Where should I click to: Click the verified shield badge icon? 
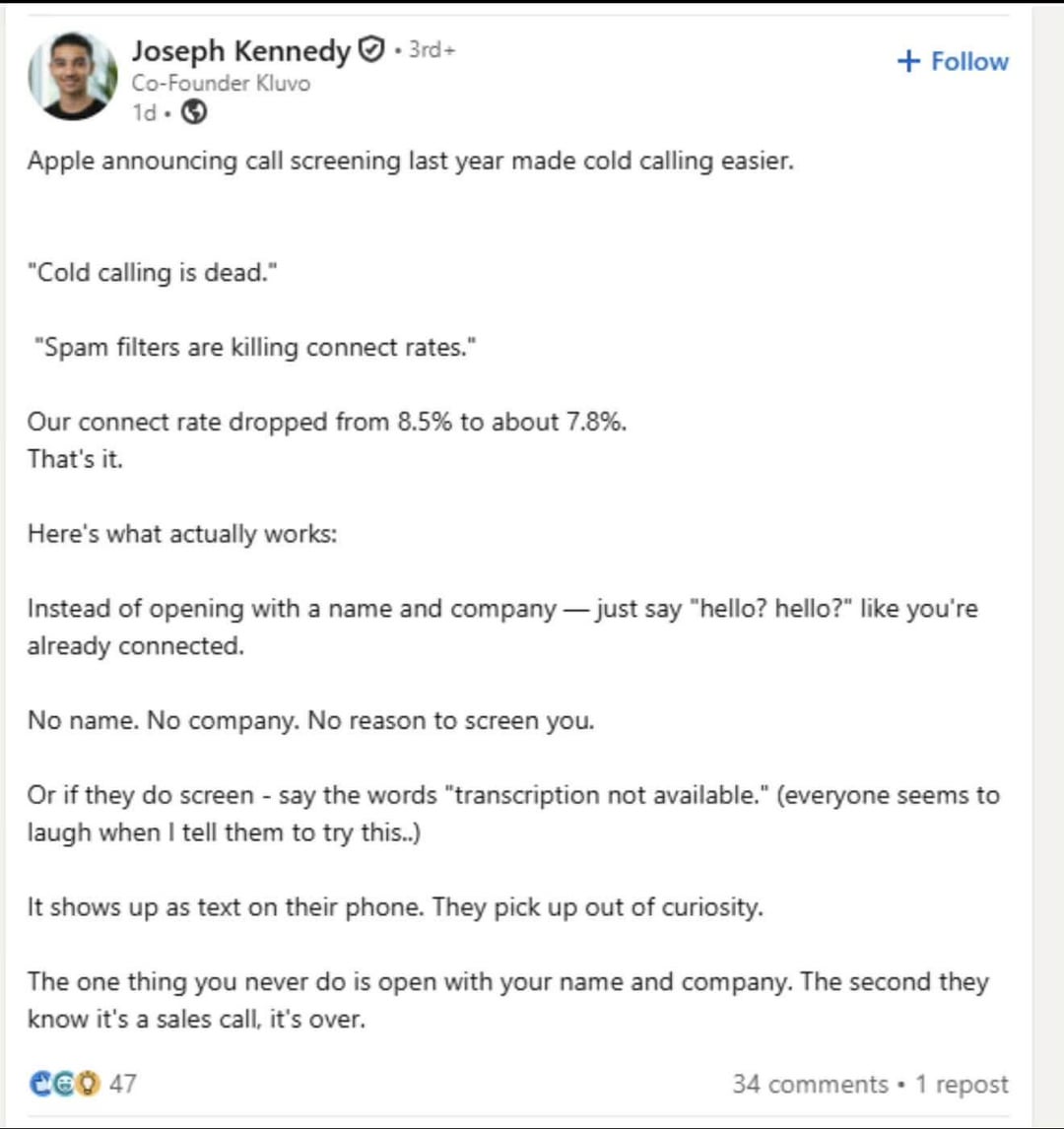[371, 49]
